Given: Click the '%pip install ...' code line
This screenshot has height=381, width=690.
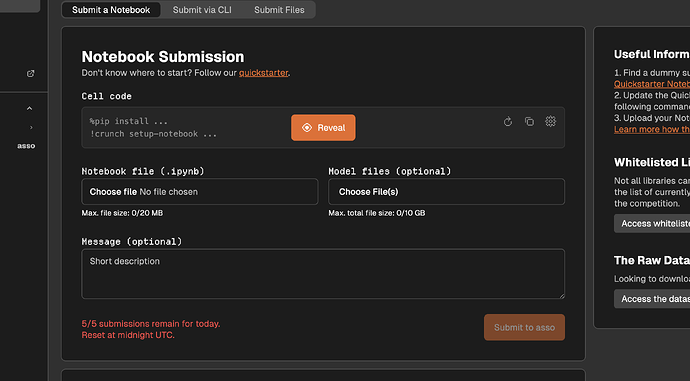Looking at the screenshot, I should [x=128, y=121].
